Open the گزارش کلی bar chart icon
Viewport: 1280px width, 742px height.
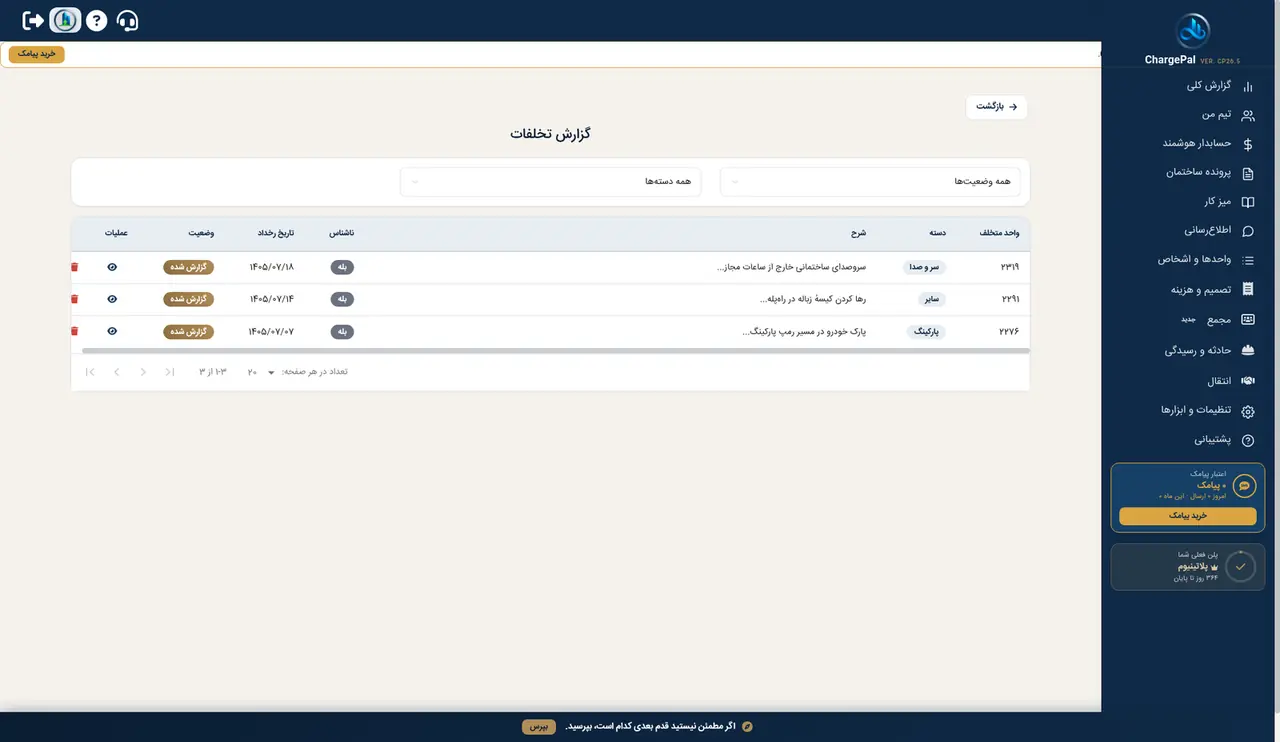click(x=1247, y=86)
